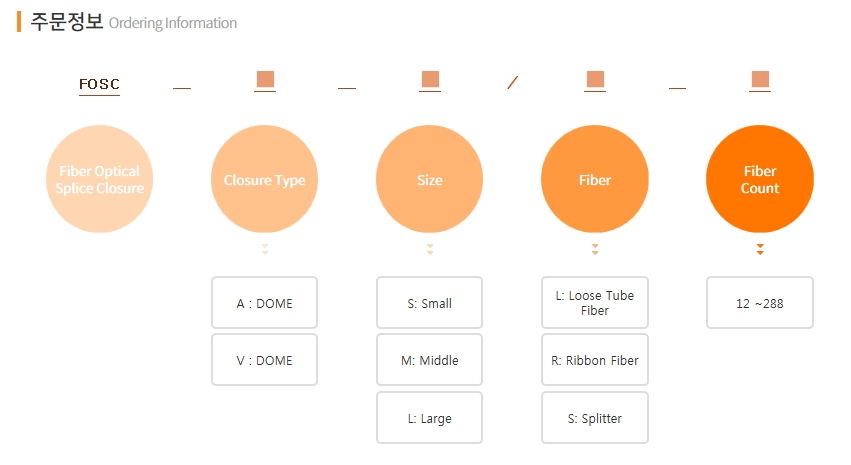This screenshot has height=465, width=851.
Task: Select L: Loose Tube Fiber box
Action: pyautogui.click(x=595, y=303)
